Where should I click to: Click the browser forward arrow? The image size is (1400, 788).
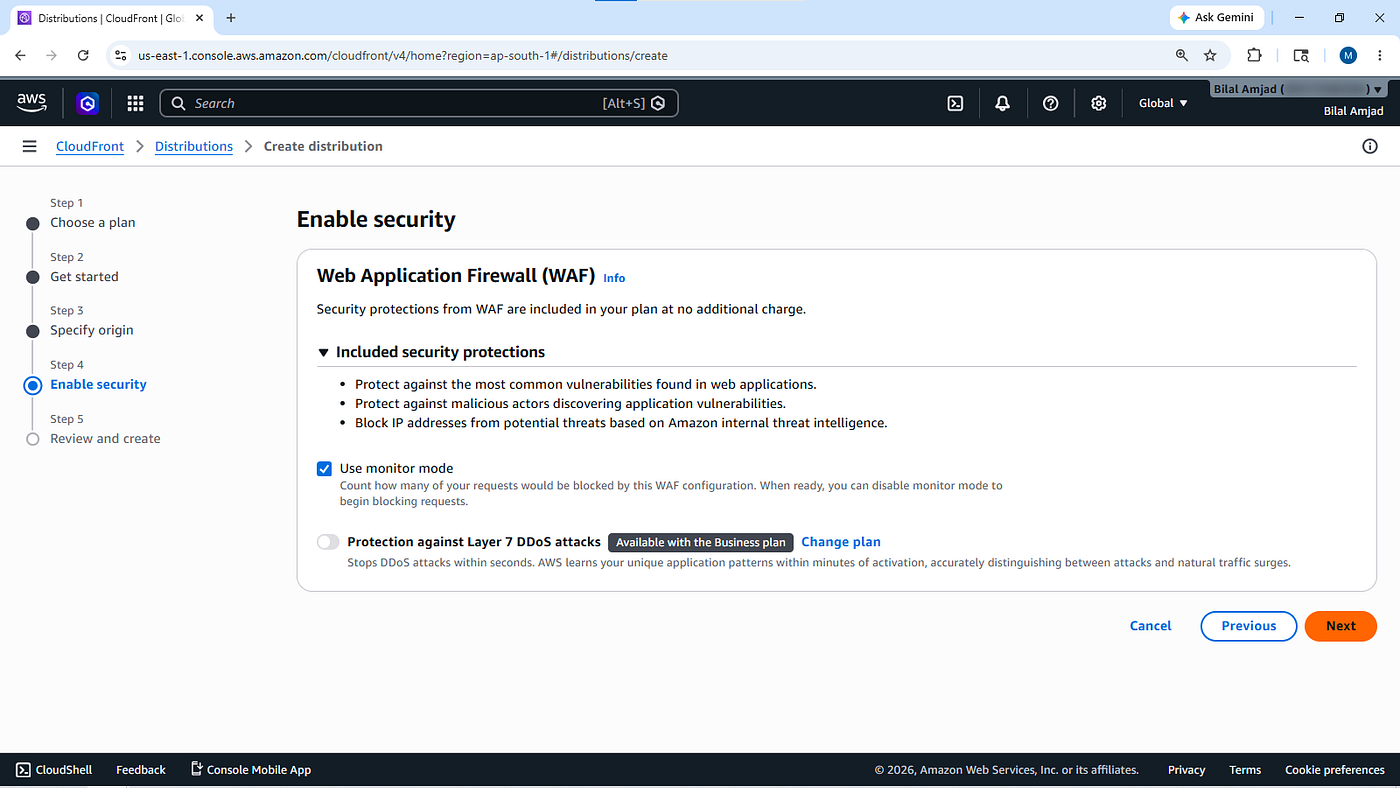pos(52,55)
